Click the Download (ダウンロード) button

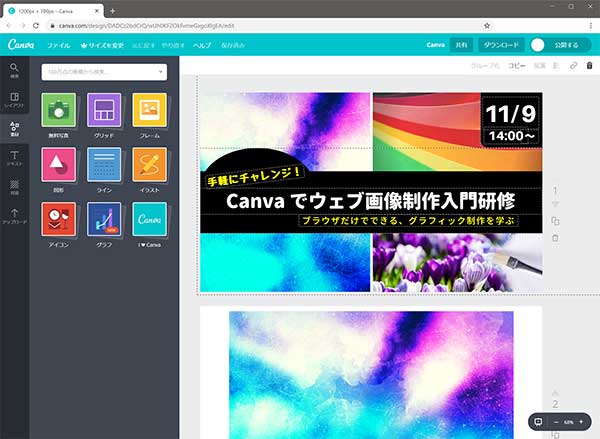(x=501, y=45)
